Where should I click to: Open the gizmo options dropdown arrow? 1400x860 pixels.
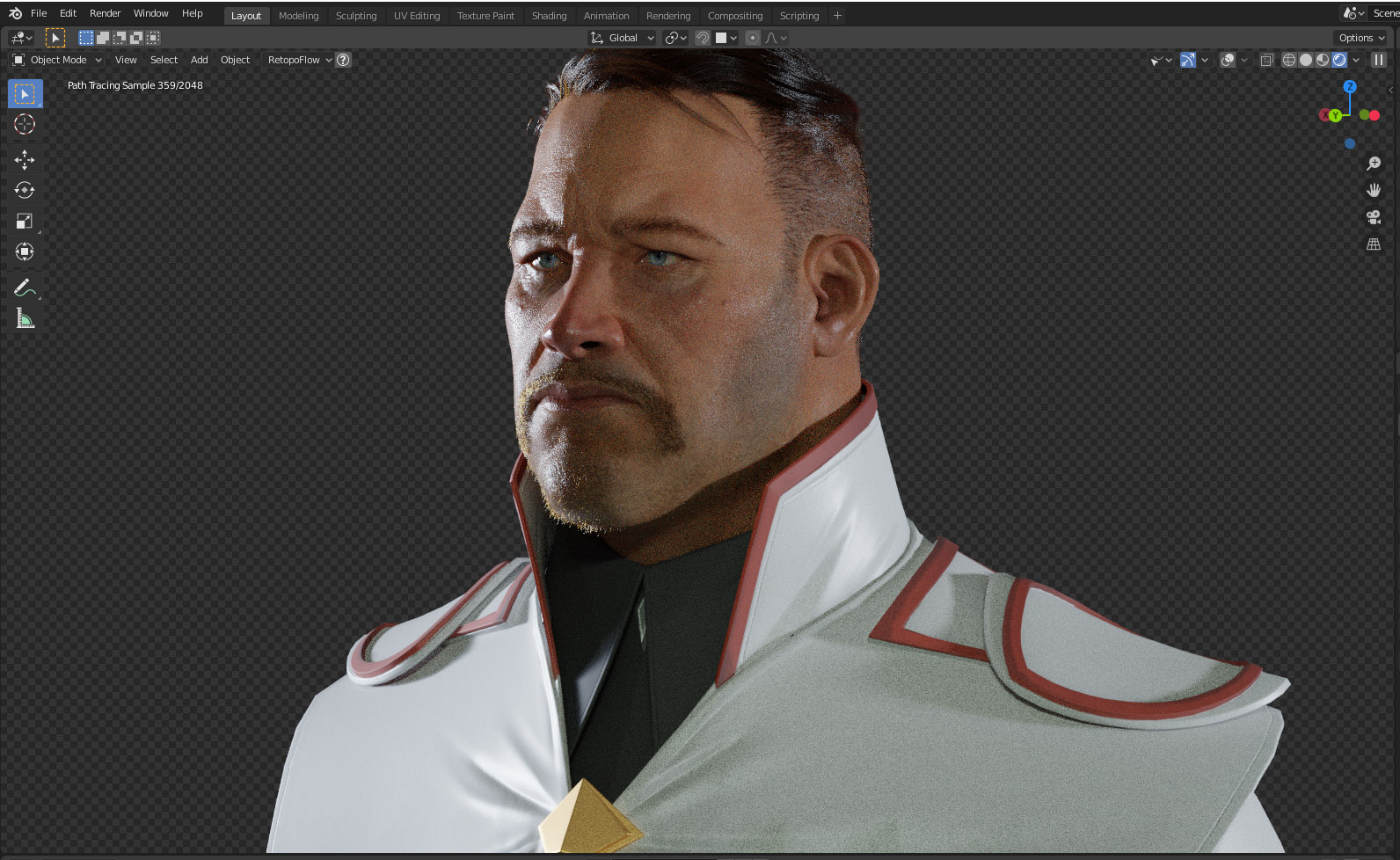click(x=1205, y=60)
